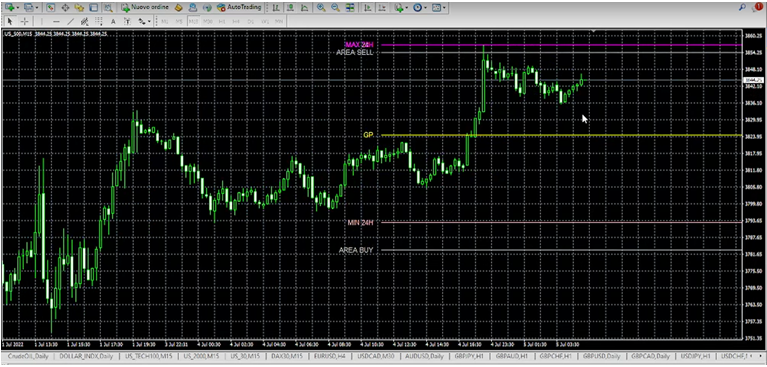Select the Fibonacci retracement tool
This screenshot has width=767, height=367.
click(x=99, y=21)
